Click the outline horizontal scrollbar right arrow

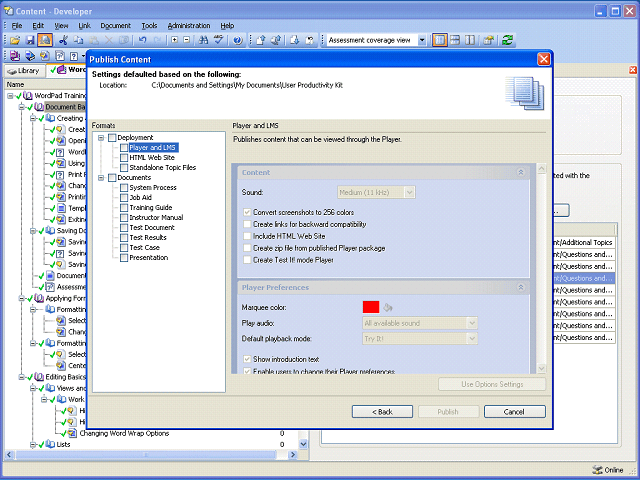293,454
